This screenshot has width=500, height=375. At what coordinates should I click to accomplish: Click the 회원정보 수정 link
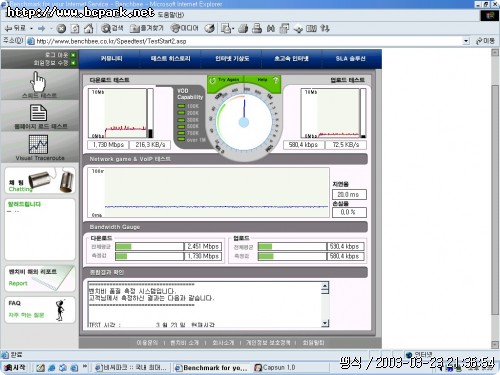(x=51, y=63)
